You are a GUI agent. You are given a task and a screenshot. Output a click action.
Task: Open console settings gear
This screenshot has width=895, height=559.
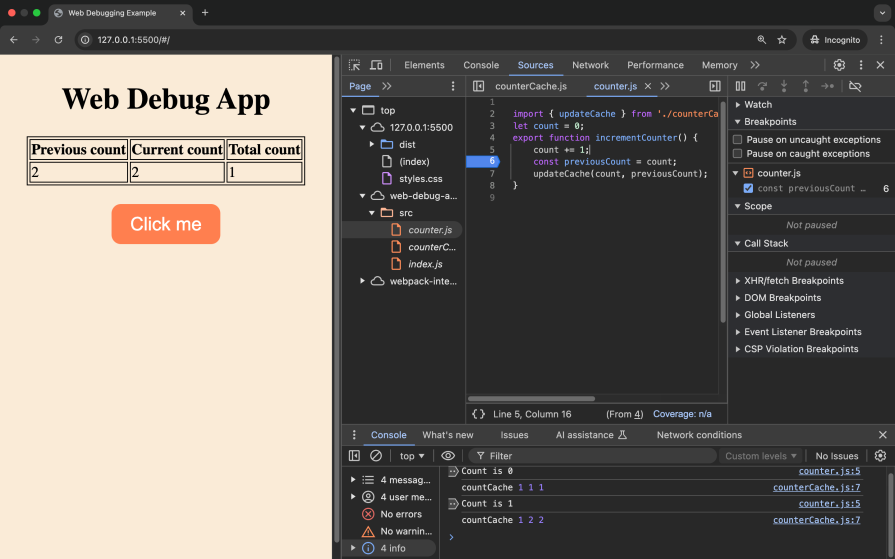tap(880, 456)
